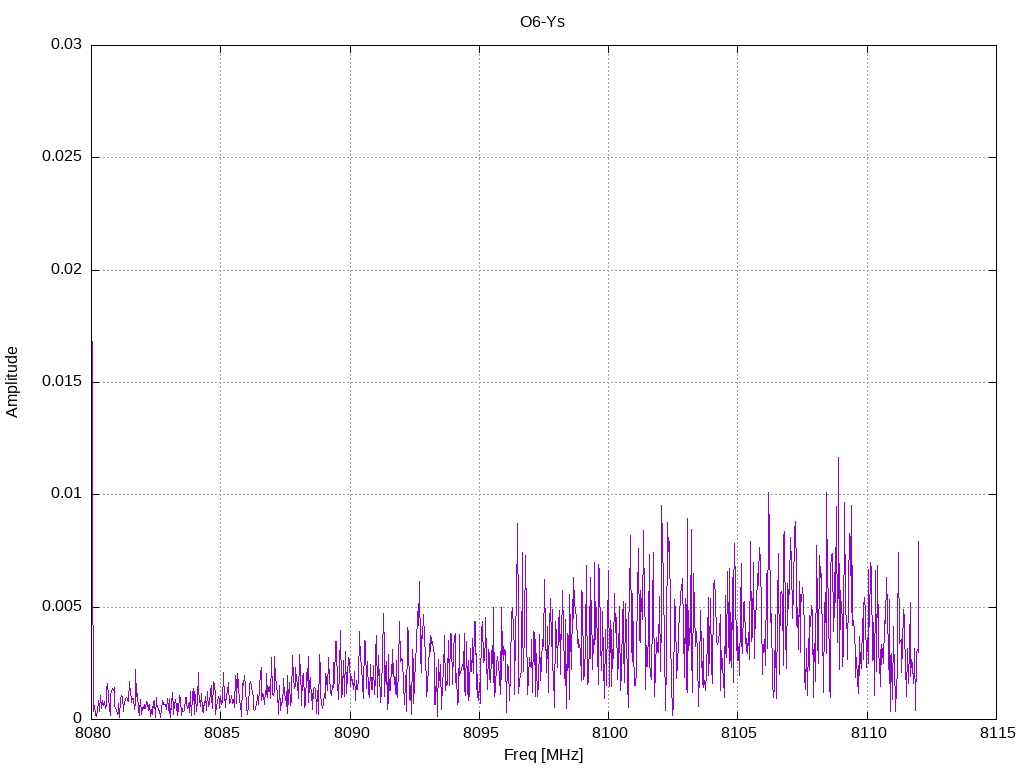Click the 8105 x-axis tick label
The image size is (1024, 768).
[x=737, y=734]
